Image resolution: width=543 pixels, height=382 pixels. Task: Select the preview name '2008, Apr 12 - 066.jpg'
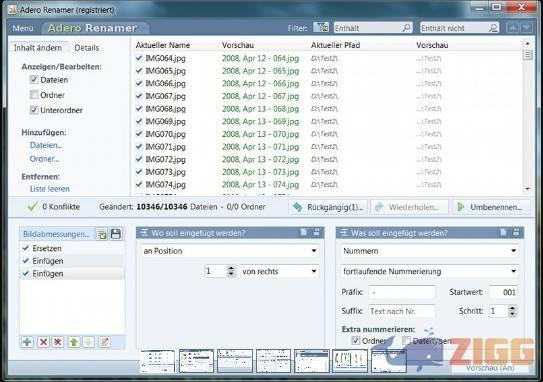coord(260,83)
